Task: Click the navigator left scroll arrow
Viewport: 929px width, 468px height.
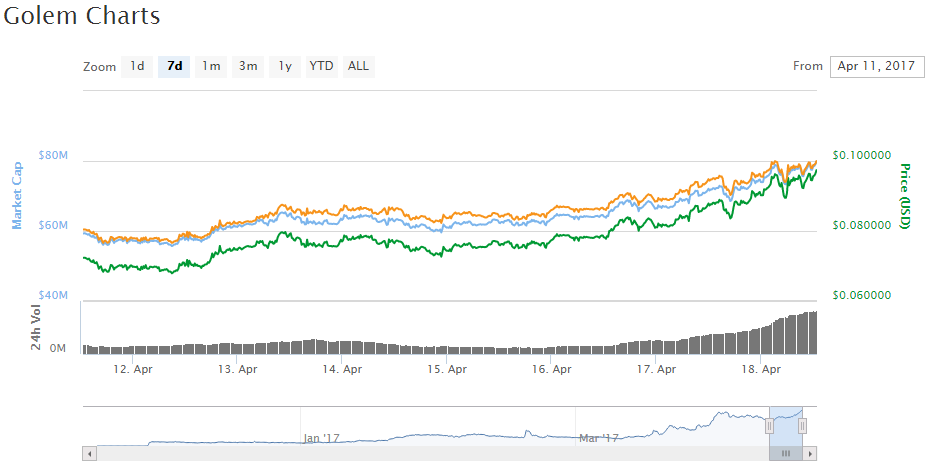Action: (89, 454)
